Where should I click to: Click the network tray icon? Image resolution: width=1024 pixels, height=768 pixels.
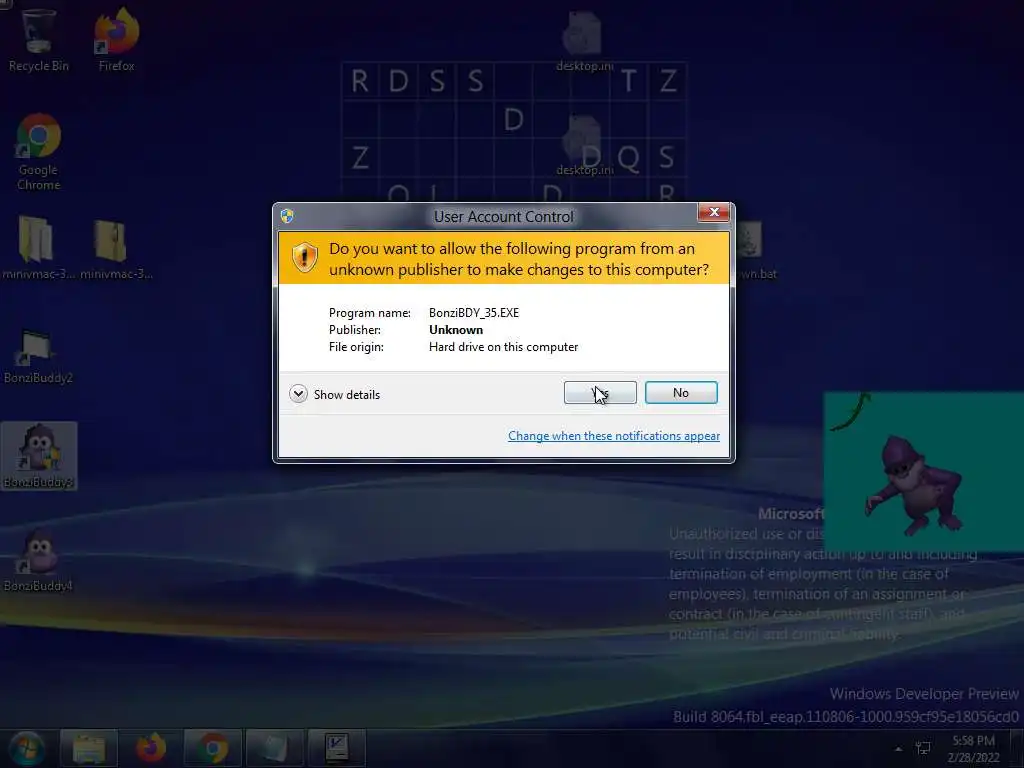pos(923,748)
